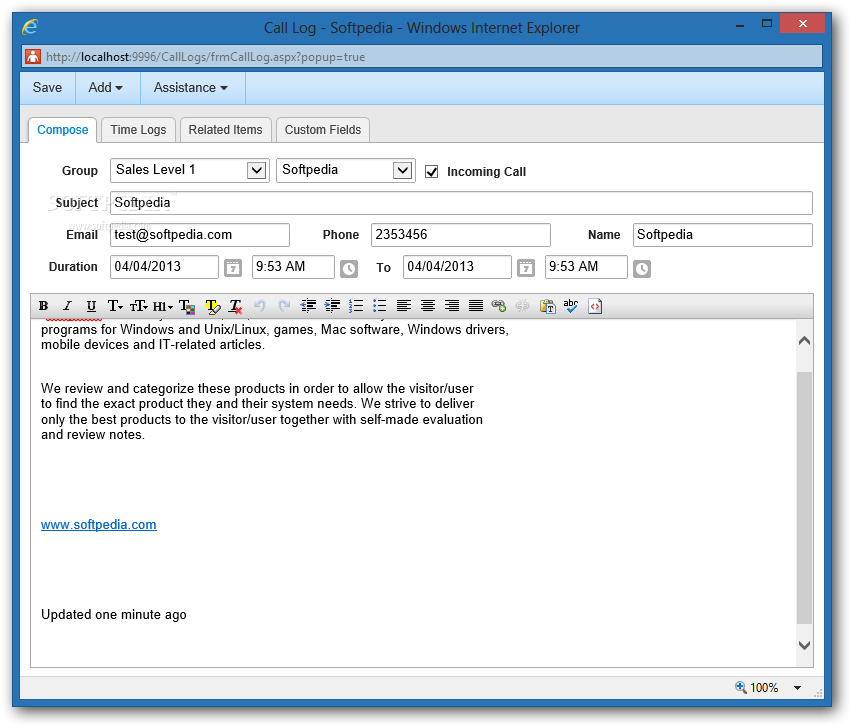Click the editor scroll down arrow
The height and width of the screenshot is (727, 852).
point(805,645)
